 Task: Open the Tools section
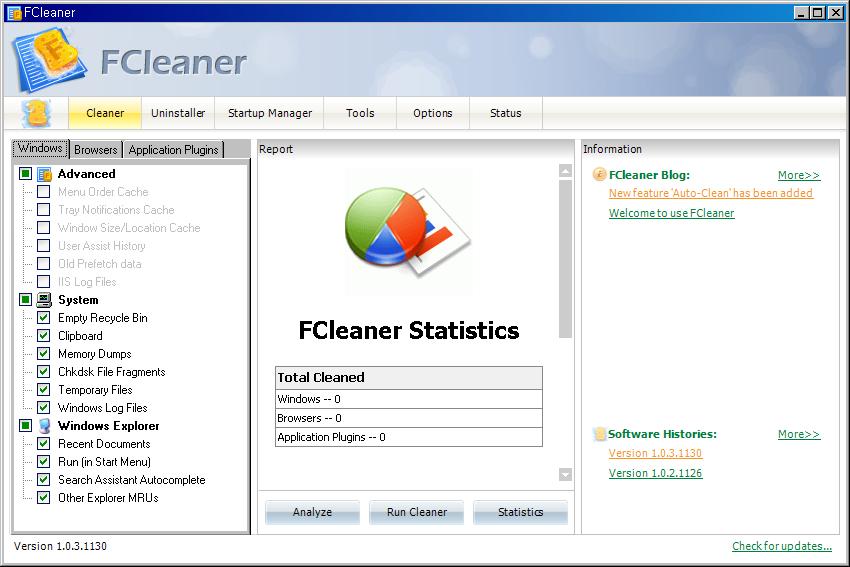[360, 113]
